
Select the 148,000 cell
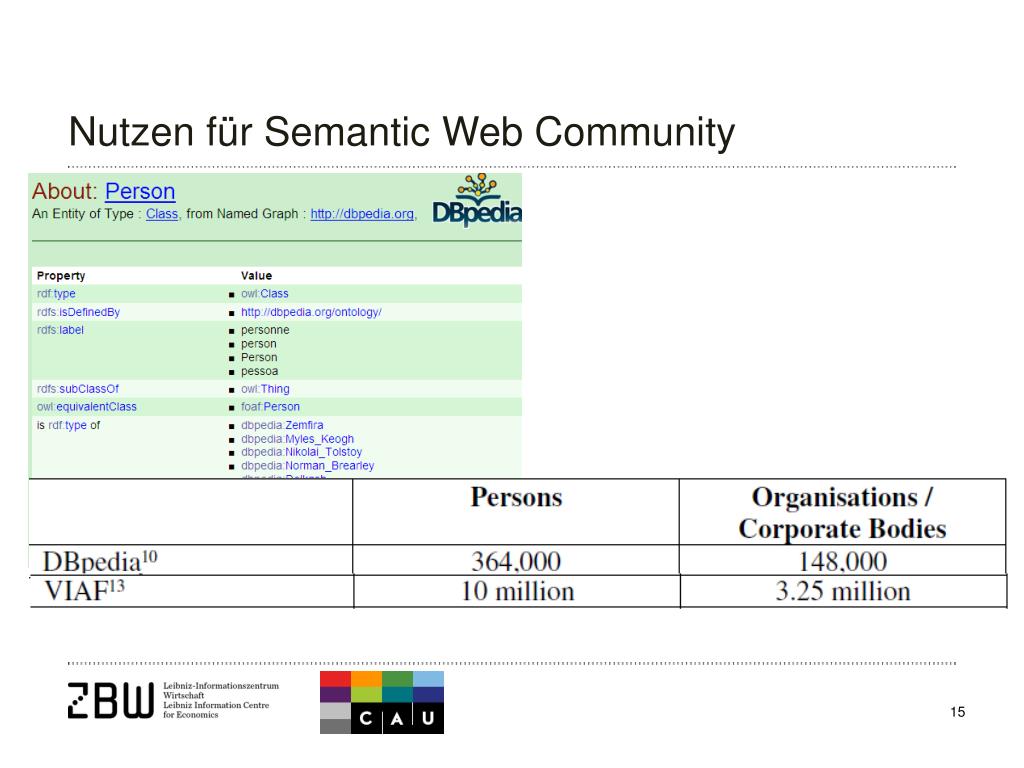pos(842,562)
